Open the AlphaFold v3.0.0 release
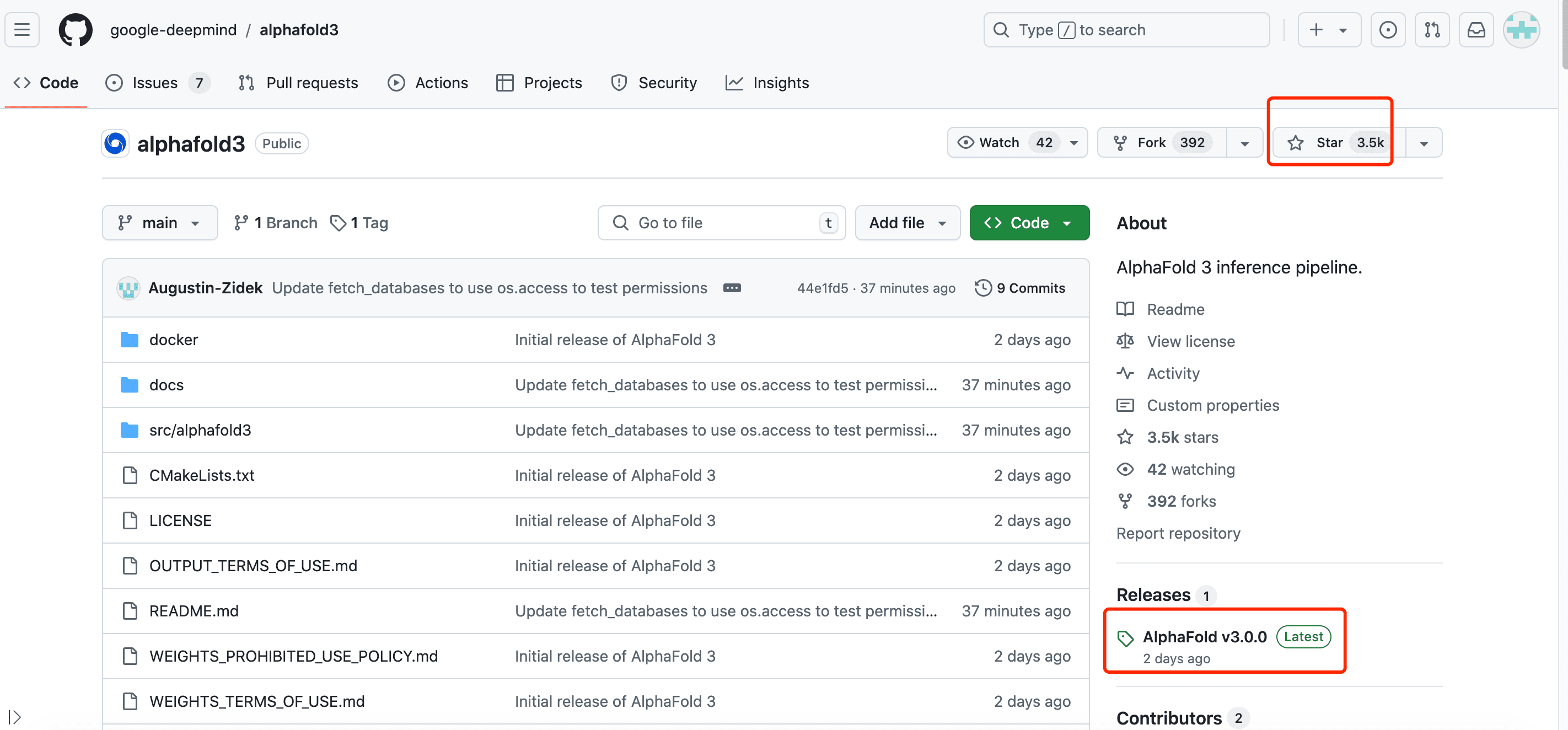This screenshot has width=1568, height=730. click(1205, 637)
